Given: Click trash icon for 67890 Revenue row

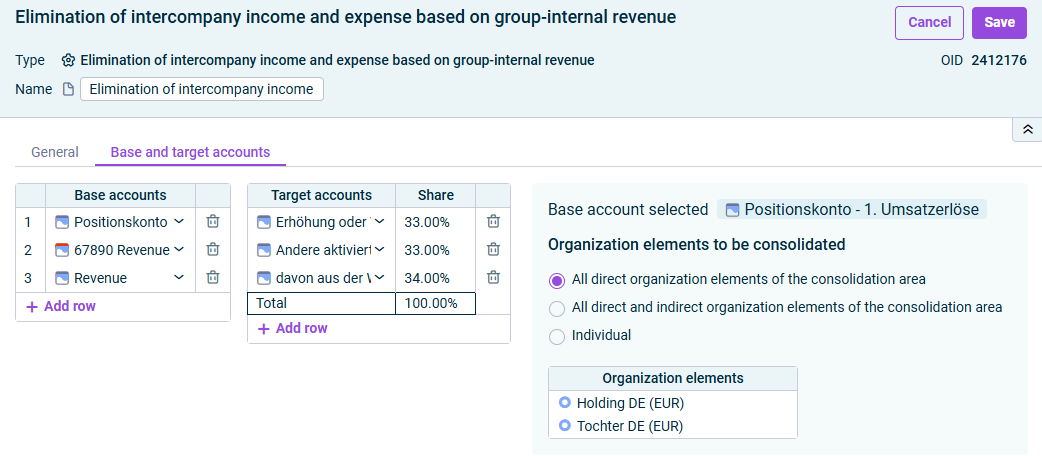Looking at the screenshot, I should [212, 250].
